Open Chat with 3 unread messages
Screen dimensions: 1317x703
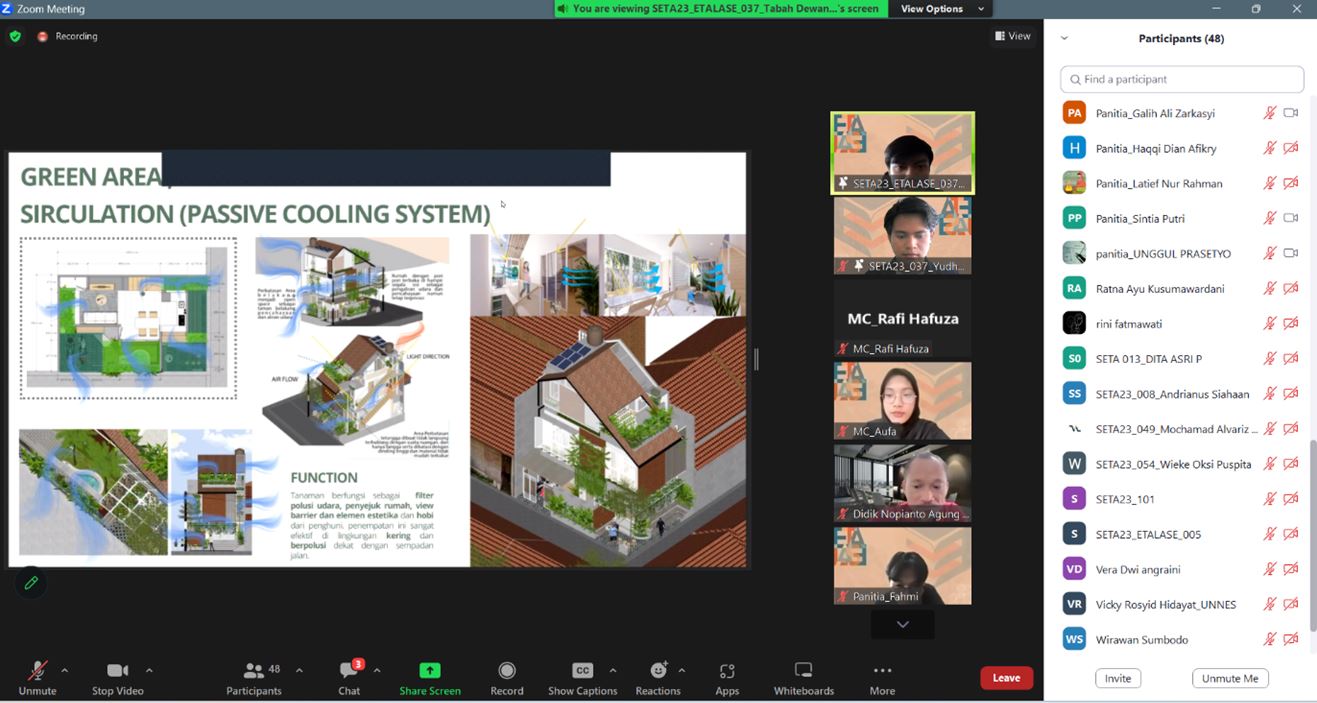349,671
